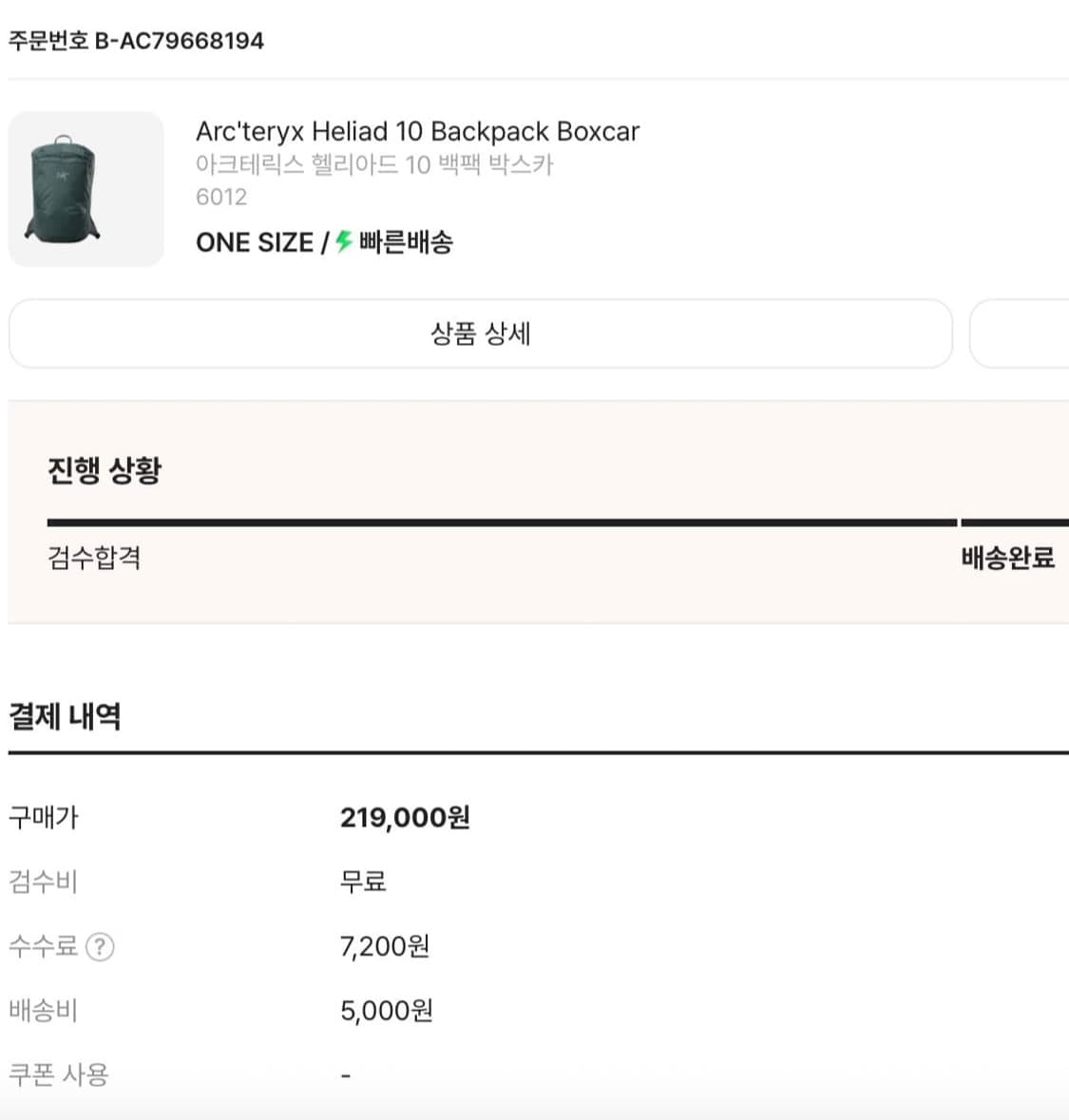Open product page via Arc'teryx Heliad 10 title
The height and width of the screenshot is (1120, 1069).
click(x=418, y=131)
